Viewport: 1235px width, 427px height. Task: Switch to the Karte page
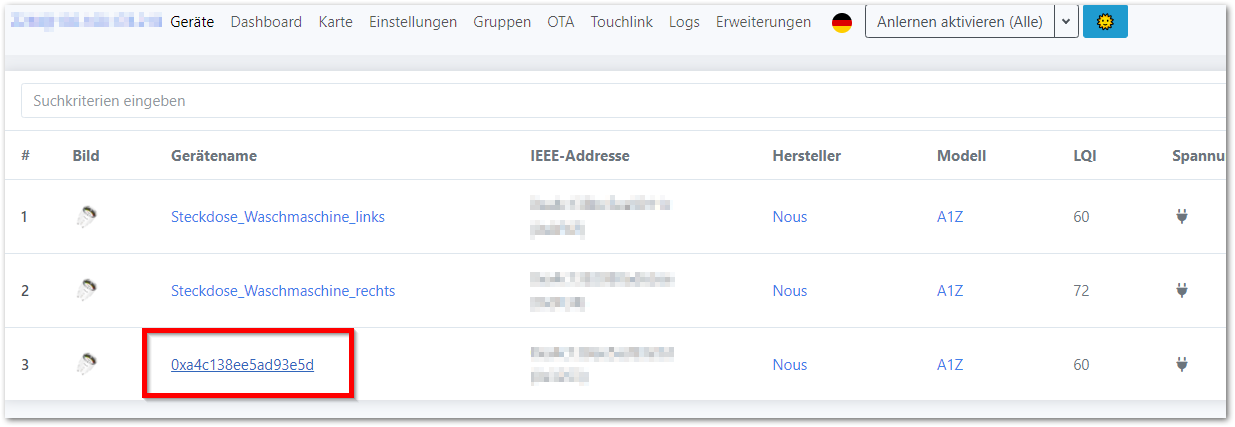click(335, 22)
